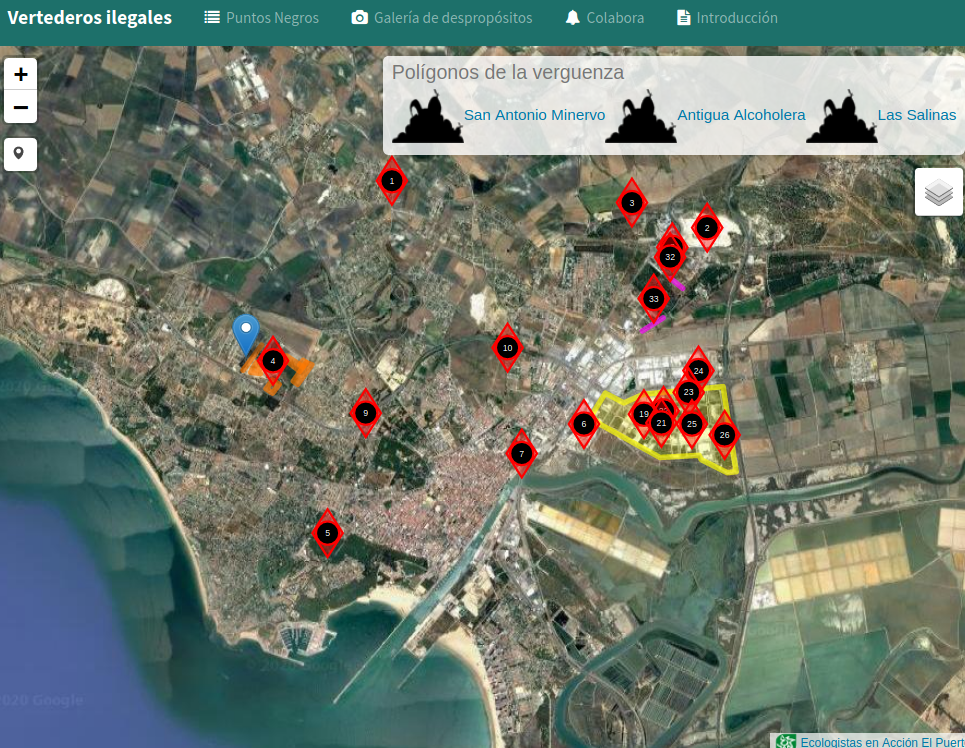
Task: Select dump marker number 2
Action: click(x=707, y=228)
